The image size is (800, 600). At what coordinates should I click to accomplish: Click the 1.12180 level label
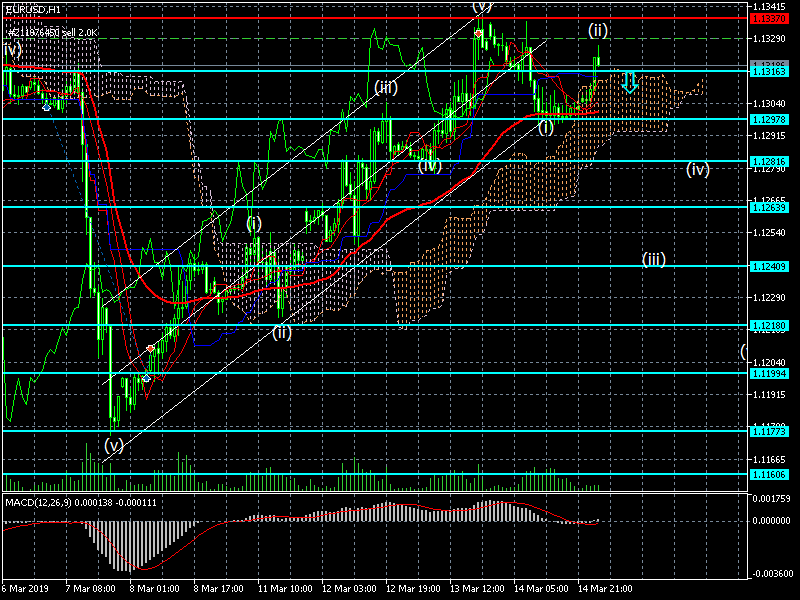click(x=770, y=326)
